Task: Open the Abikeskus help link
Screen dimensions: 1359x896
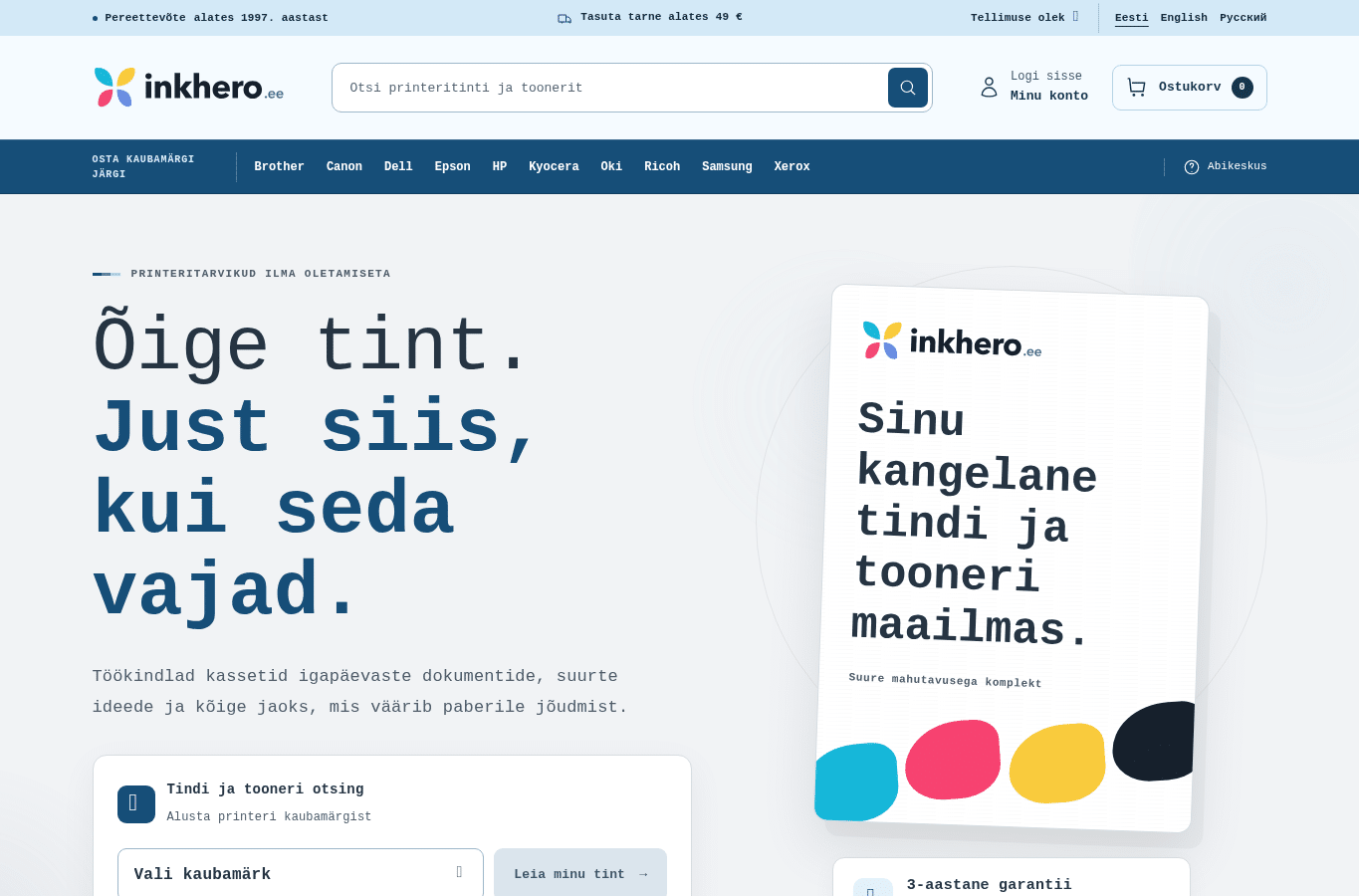Action: 1226,166
